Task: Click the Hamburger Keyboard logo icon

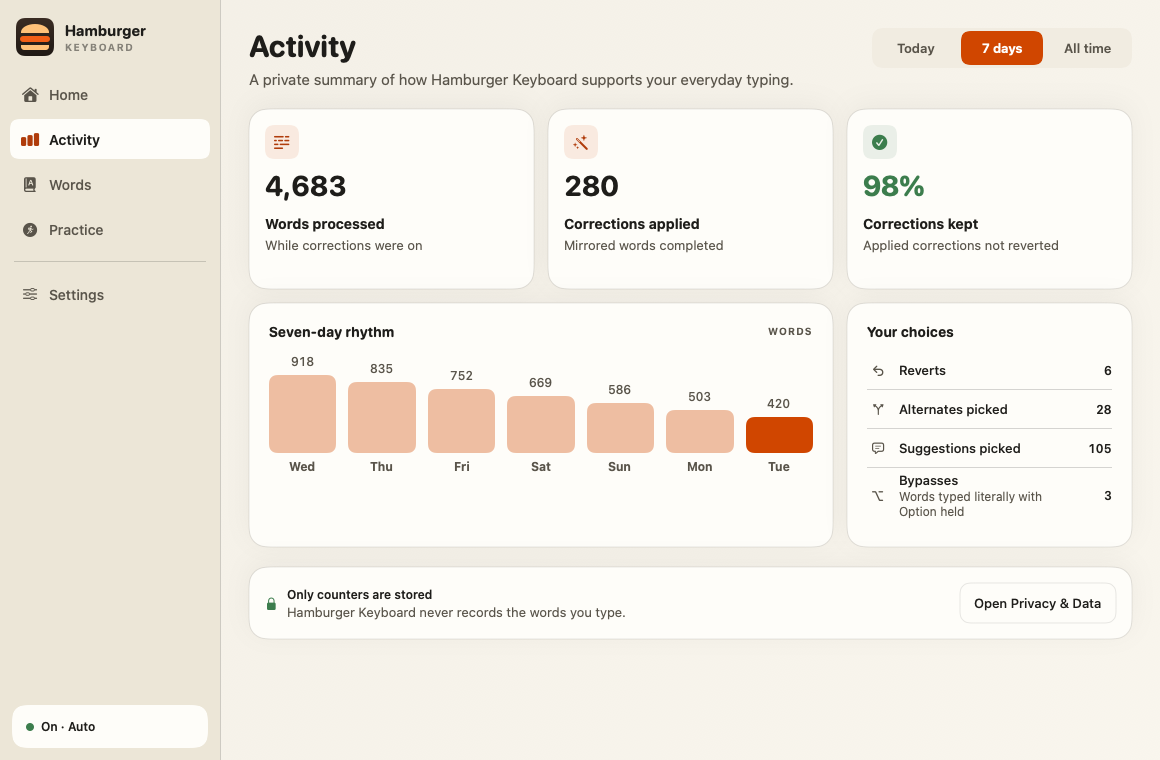Action: (x=35, y=37)
